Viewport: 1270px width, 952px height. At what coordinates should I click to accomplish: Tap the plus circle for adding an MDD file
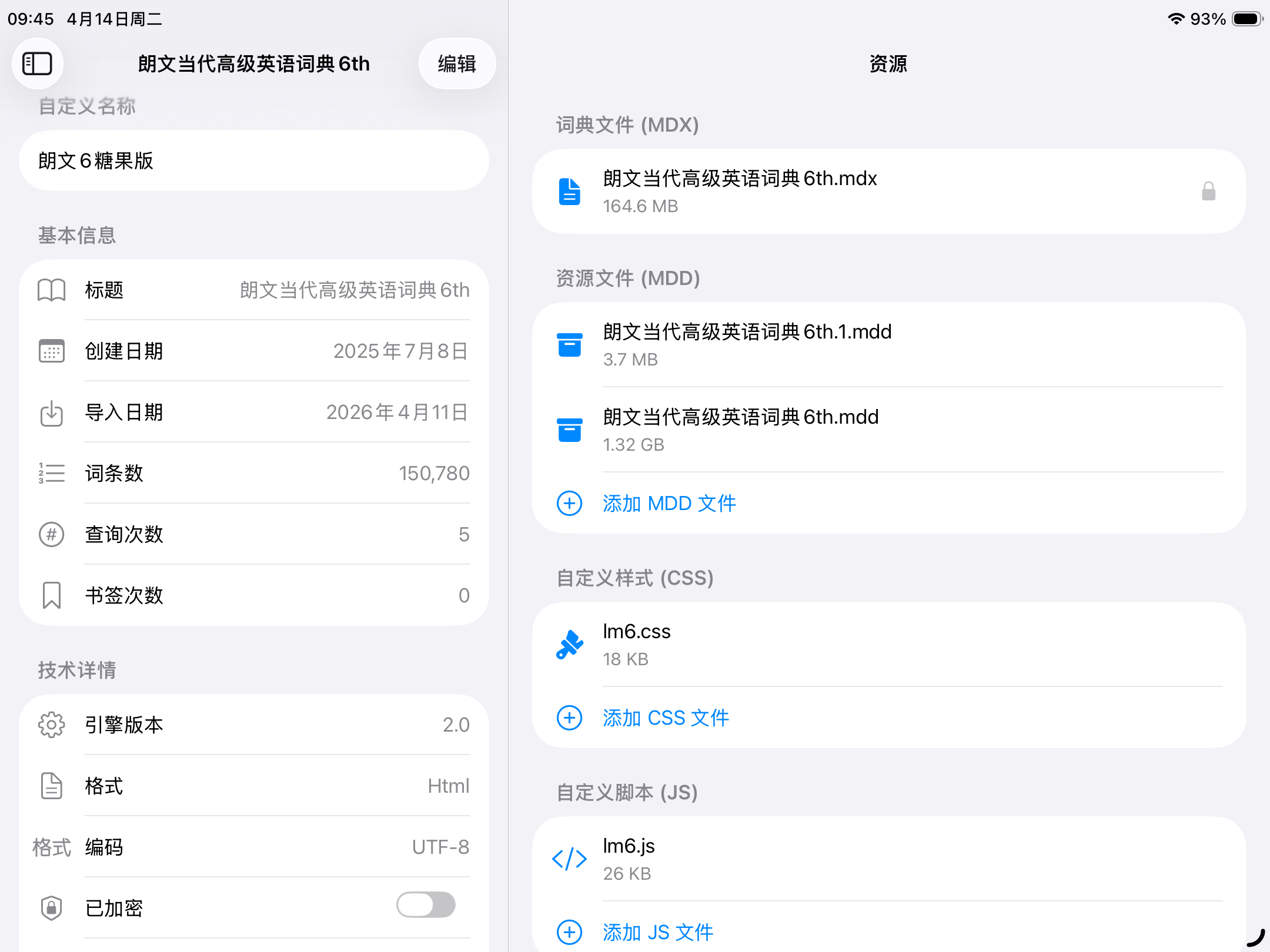point(569,503)
